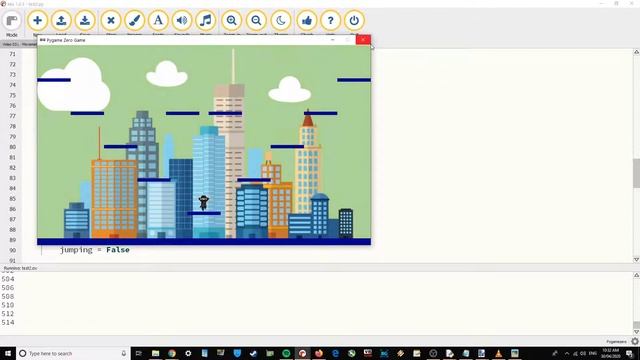Click the editor vertical scrollbar thumb
This screenshot has width=640, height=360.
(636, 173)
